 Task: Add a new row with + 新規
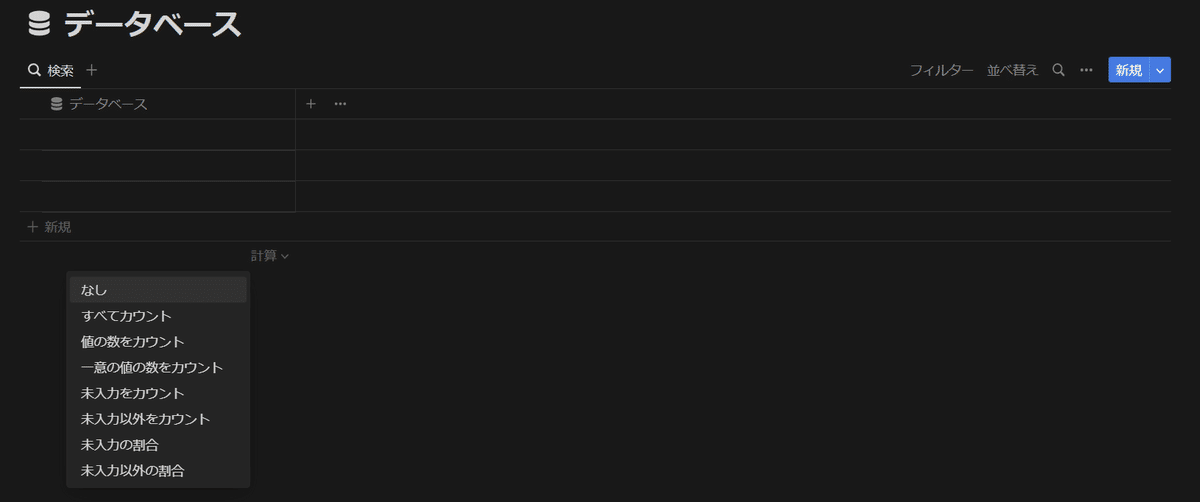[50, 227]
